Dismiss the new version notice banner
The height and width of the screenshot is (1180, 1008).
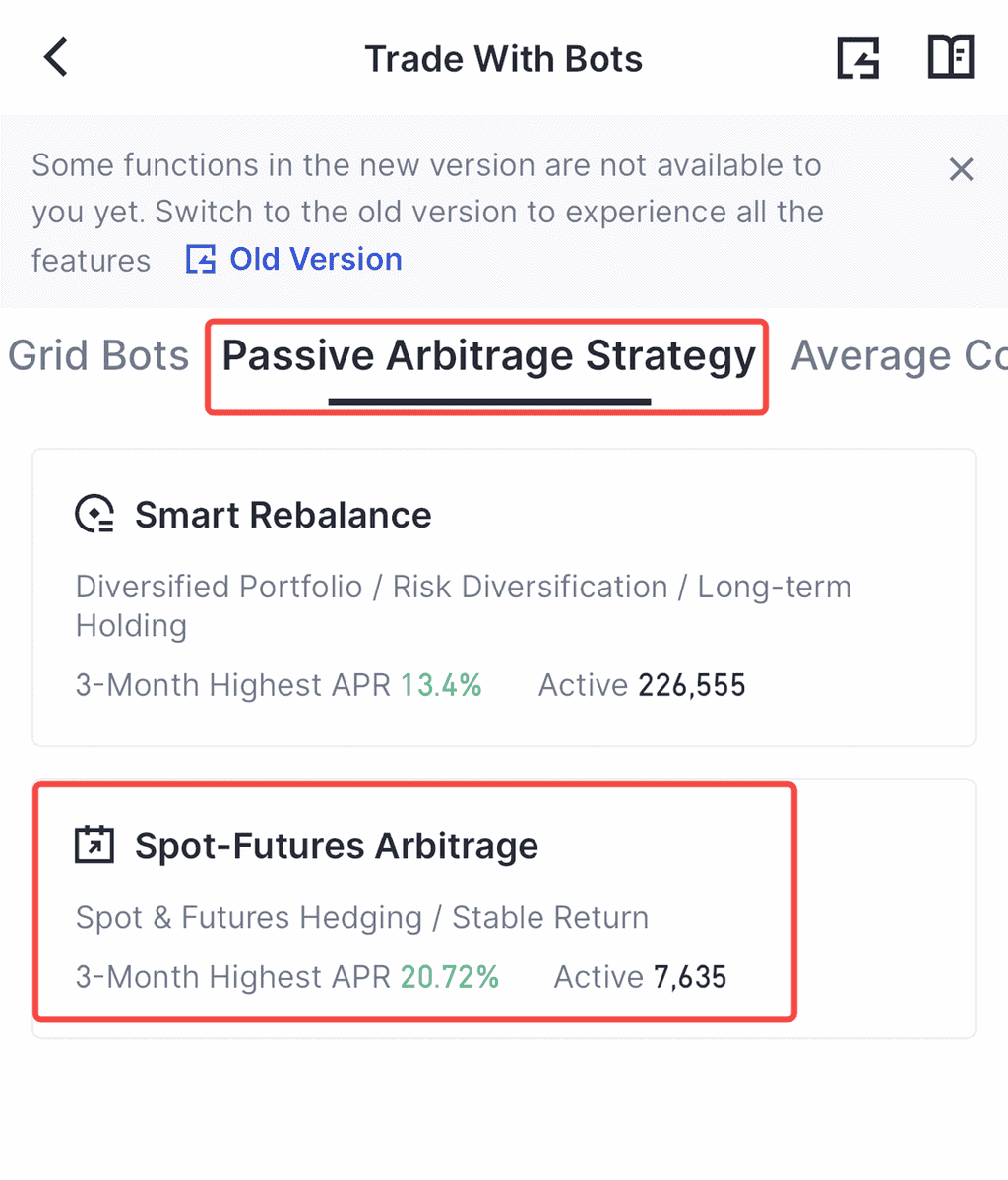(x=961, y=169)
